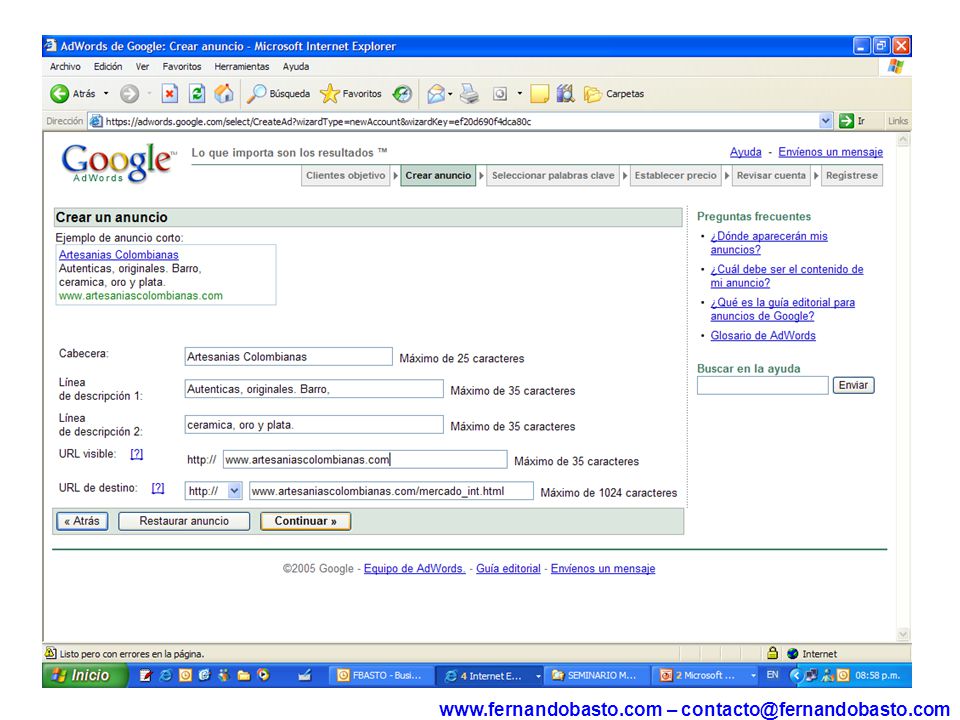Switch to FBASTO taskbar window
This screenshot has height=720, width=960.
tap(380, 675)
